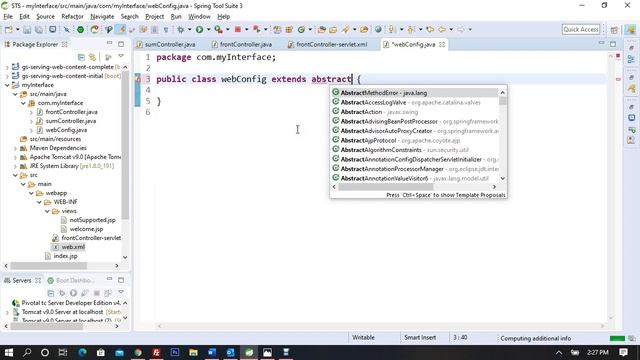Viewport: 640px width, 360px height.
Task: Click the autocomplete popup vertical scrollbar
Action: point(502,136)
